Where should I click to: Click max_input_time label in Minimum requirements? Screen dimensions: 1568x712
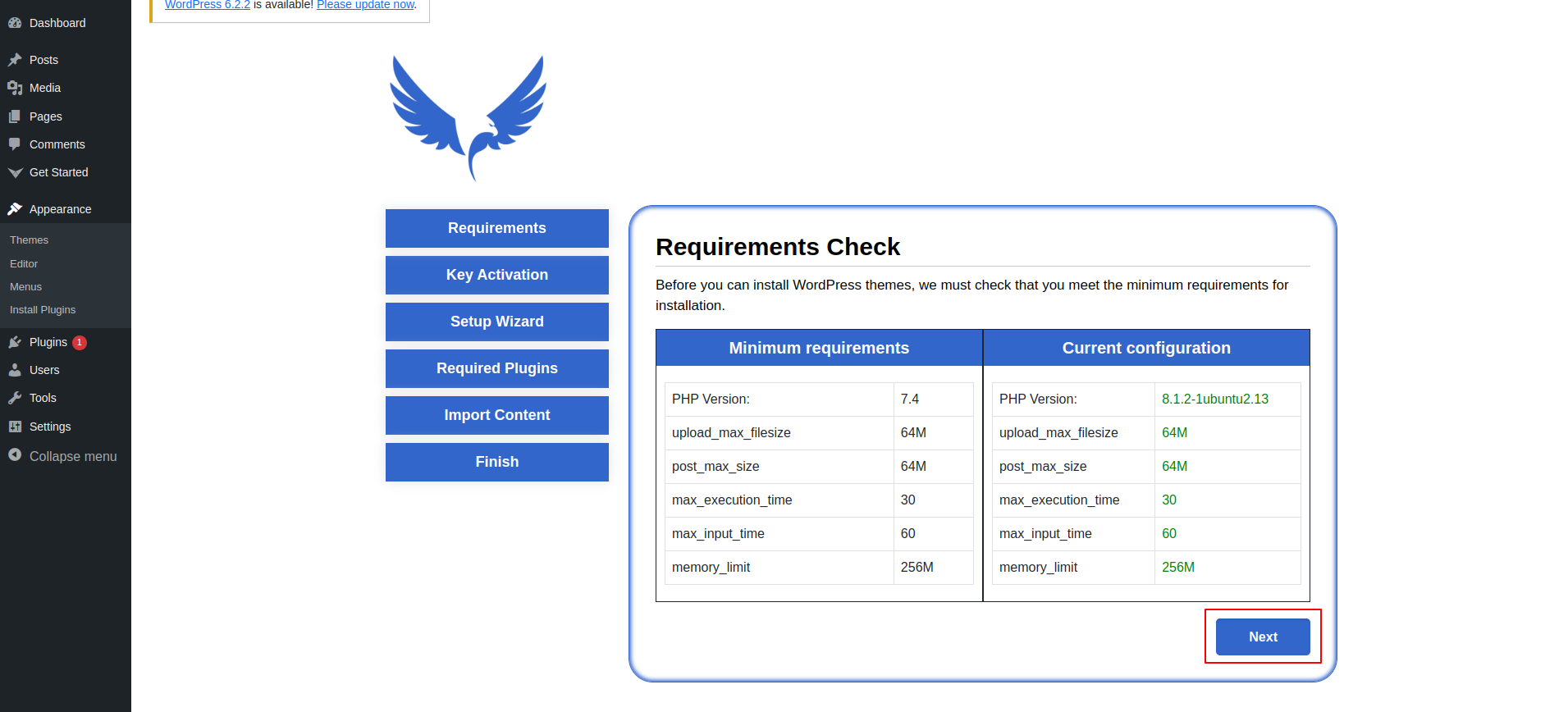(x=718, y=534)
